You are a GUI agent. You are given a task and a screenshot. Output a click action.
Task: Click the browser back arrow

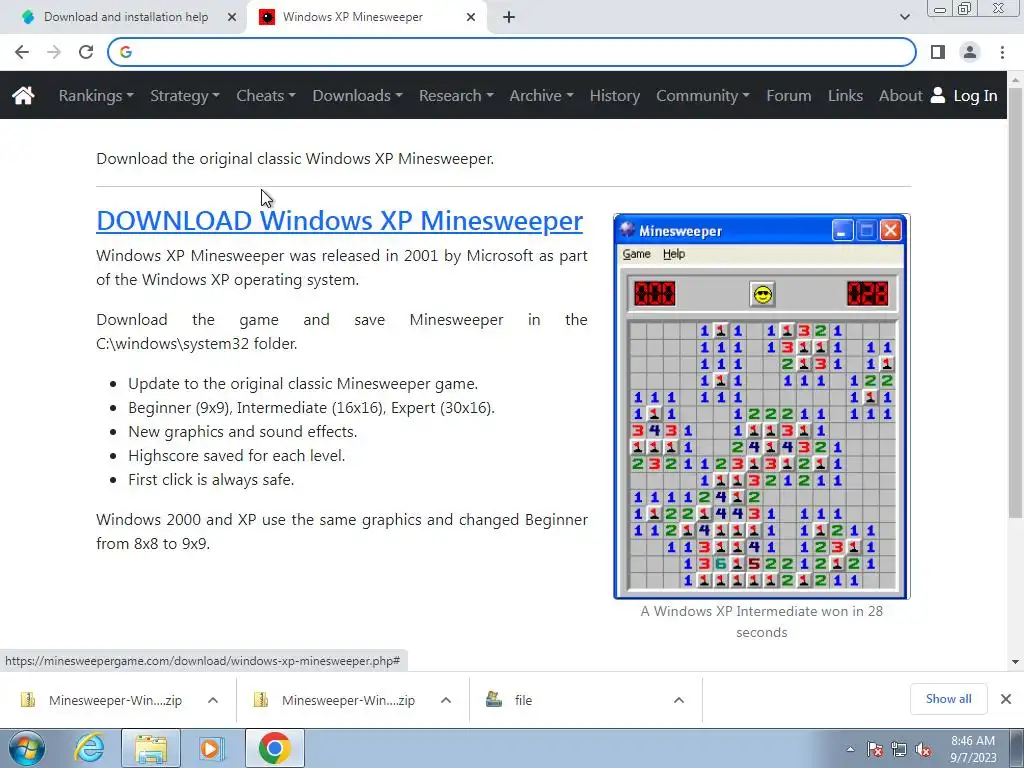22,52
